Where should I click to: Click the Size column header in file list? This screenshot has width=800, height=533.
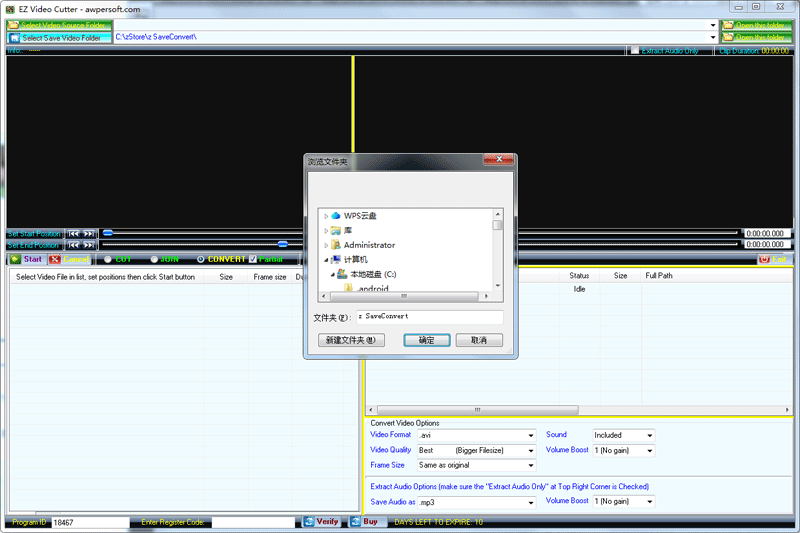tap(226, 277)
